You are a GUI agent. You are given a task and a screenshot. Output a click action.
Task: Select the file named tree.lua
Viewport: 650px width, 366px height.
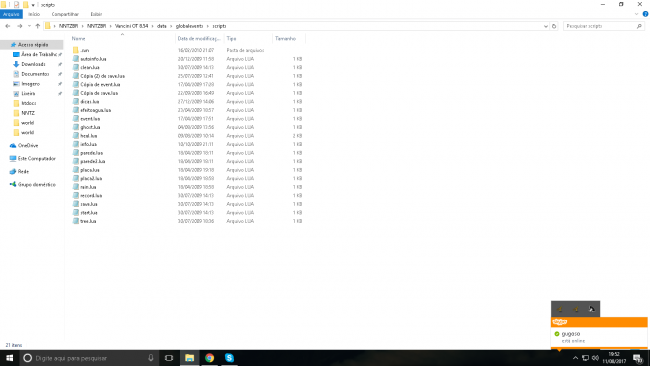pos(88,221)
